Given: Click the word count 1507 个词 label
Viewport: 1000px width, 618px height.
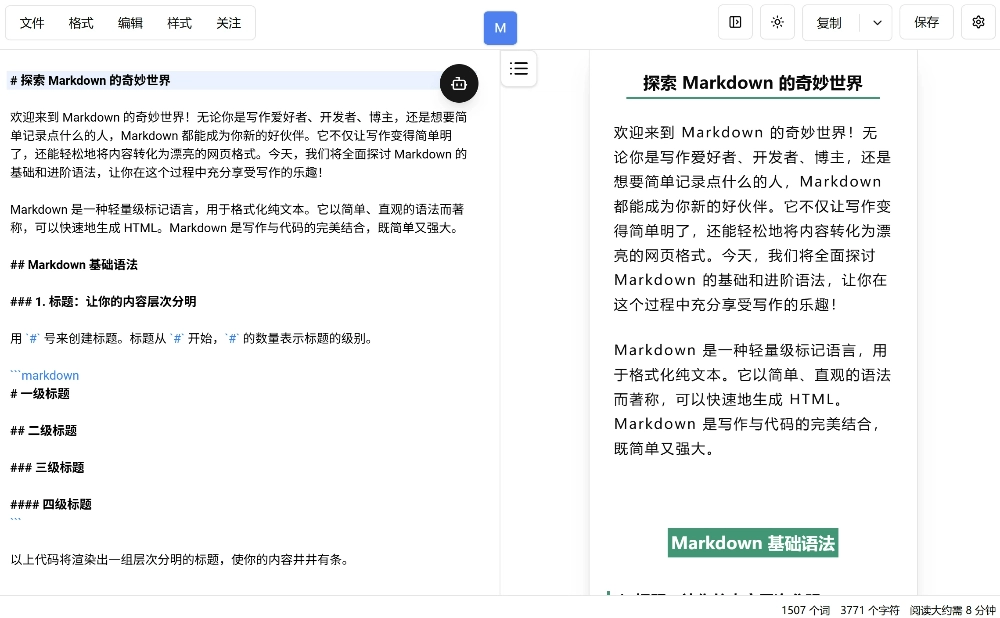Looking at the screenshot, I should pos(804,610).
